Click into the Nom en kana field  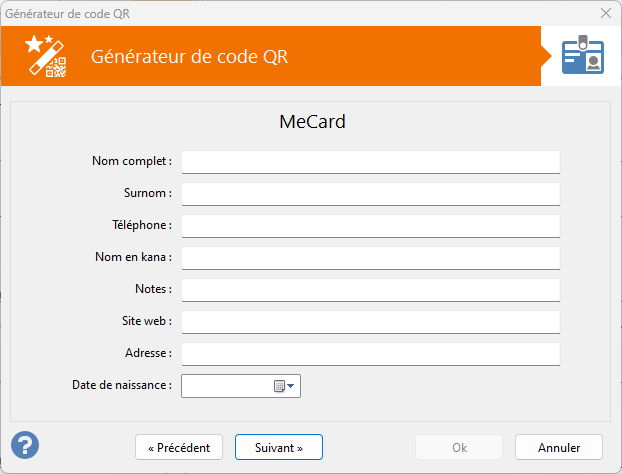click(371, 258)
